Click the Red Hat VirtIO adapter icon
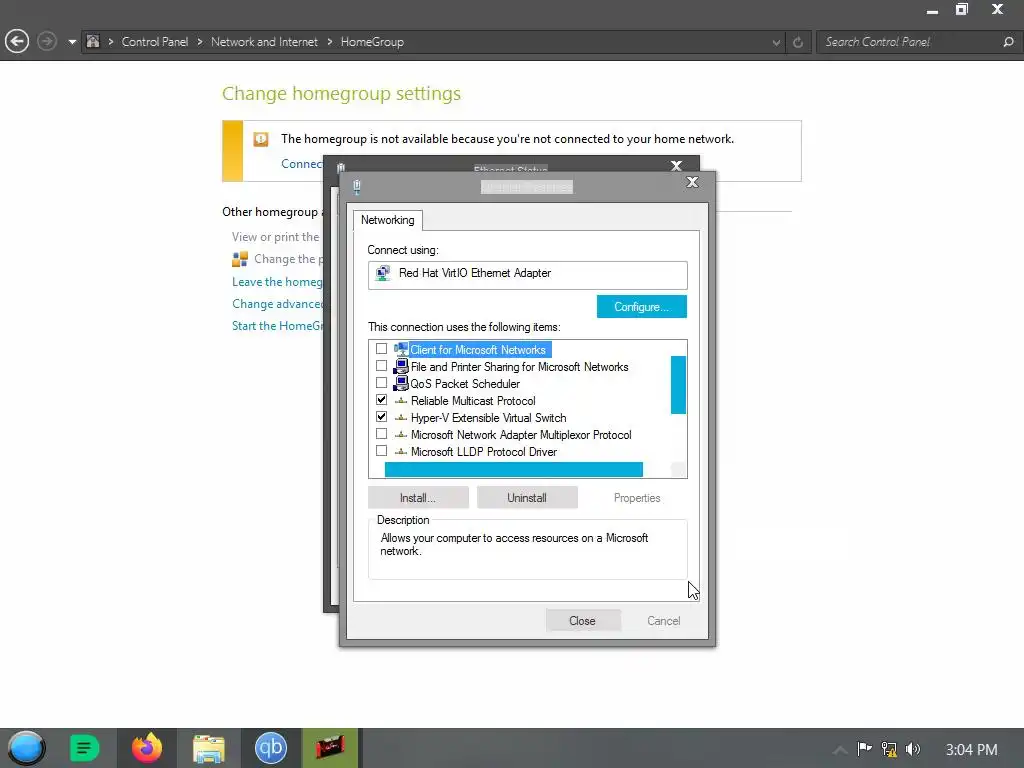This screenshot has height=768, width=1024. pos(383,273)
